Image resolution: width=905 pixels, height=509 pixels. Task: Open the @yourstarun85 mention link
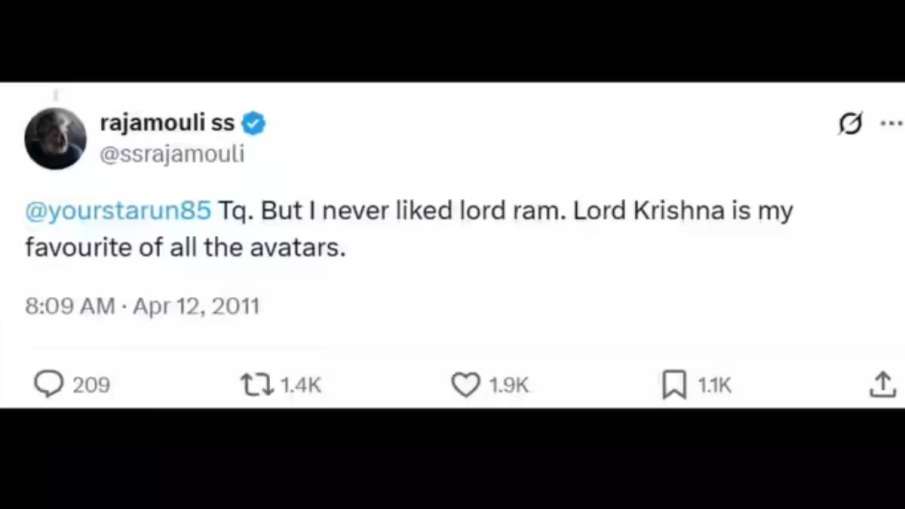118,212
